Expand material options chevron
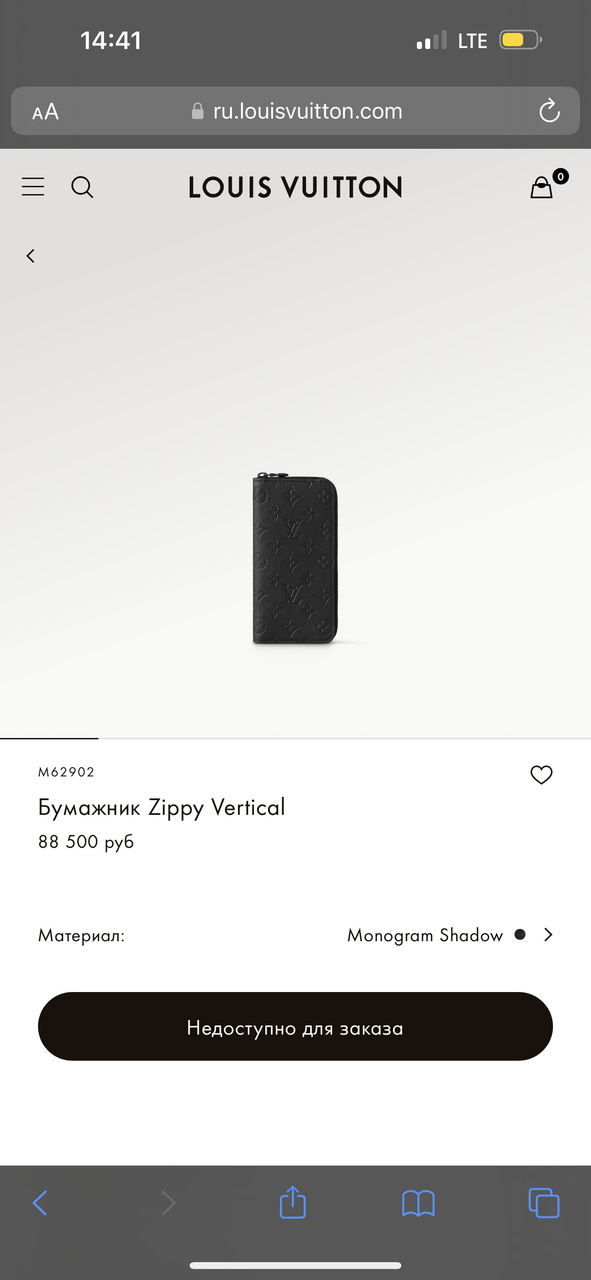591x1280 pixels. click(x=548, y=935)
